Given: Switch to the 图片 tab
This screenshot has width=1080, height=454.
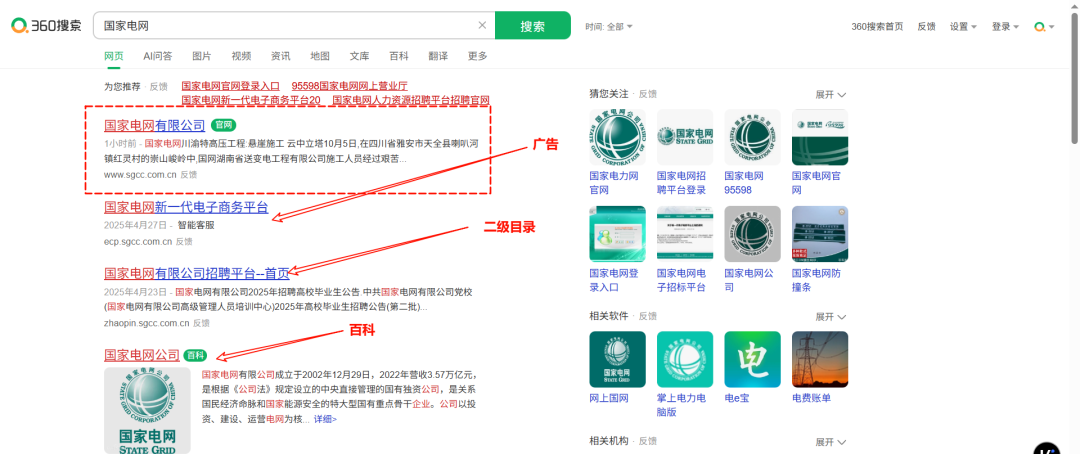Looking at the screenshot, I should (x=202, y=56).
